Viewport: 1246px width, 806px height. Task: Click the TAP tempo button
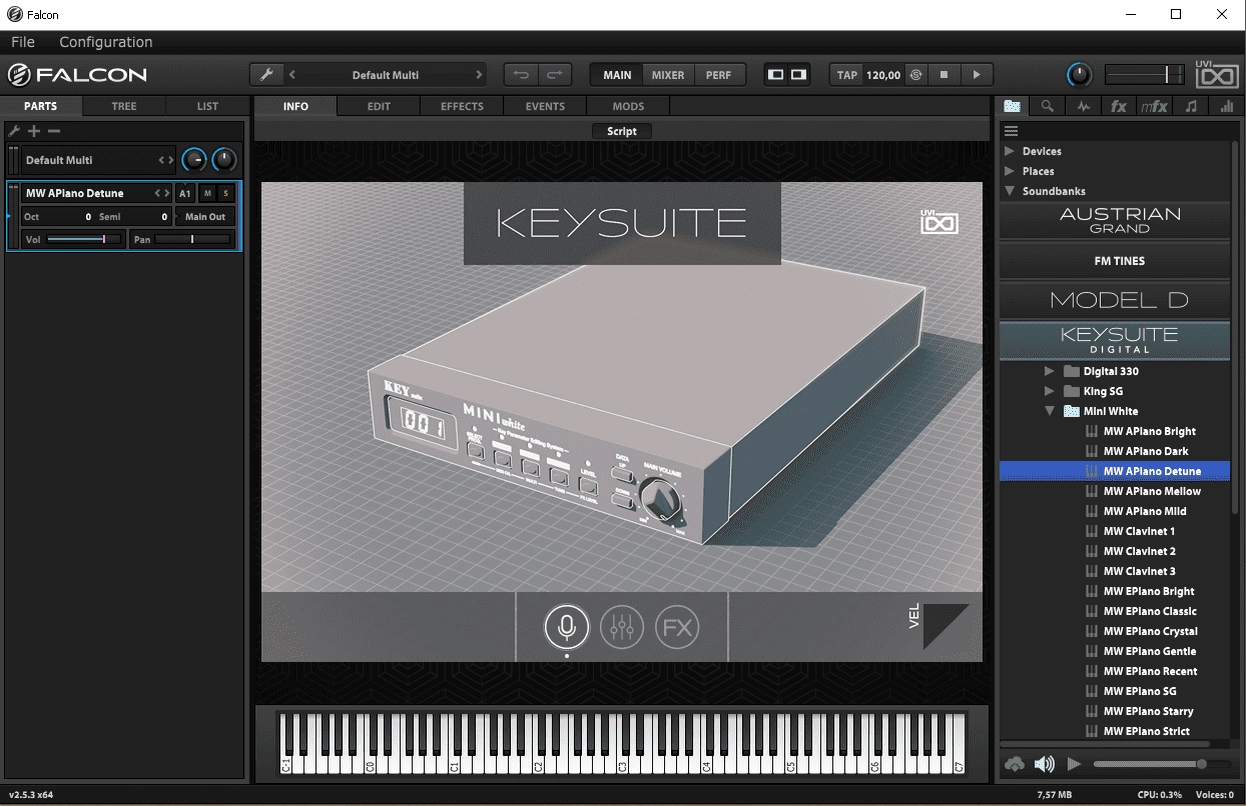847,75
